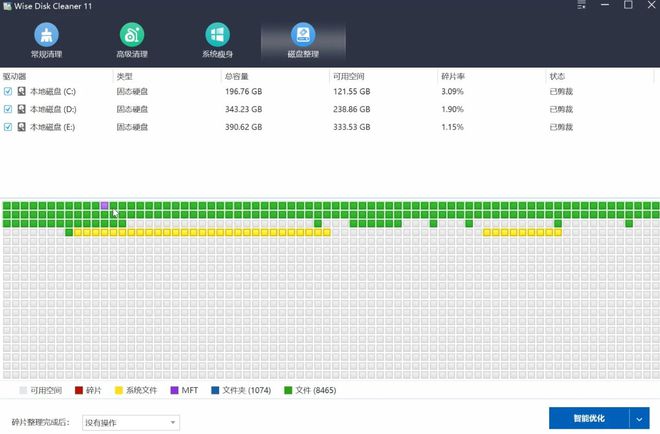660x434 pixels.
Task: Sort by the 碎片率 column header
Action: [x=453, y=76]
